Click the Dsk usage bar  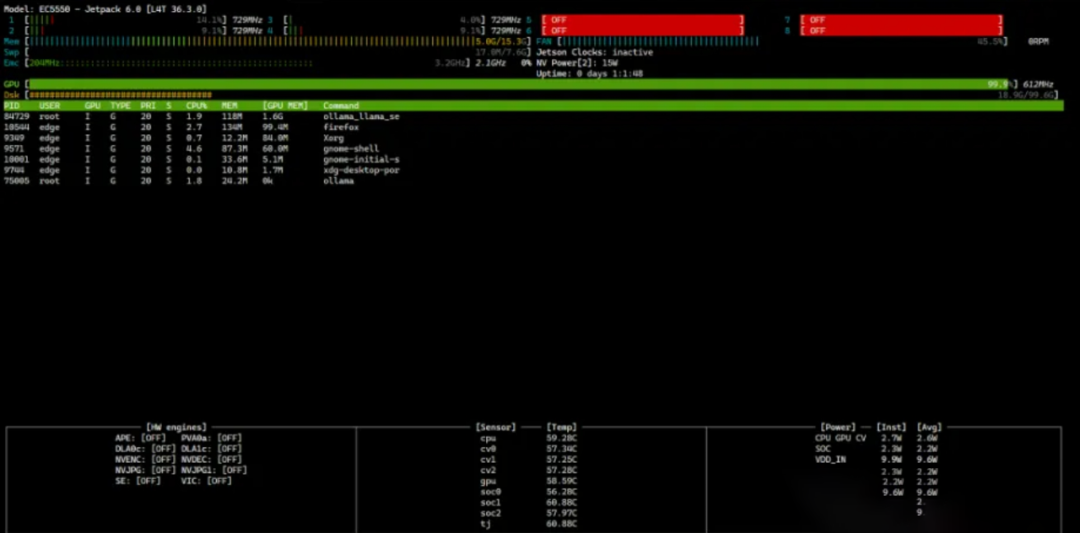(541, 95)
